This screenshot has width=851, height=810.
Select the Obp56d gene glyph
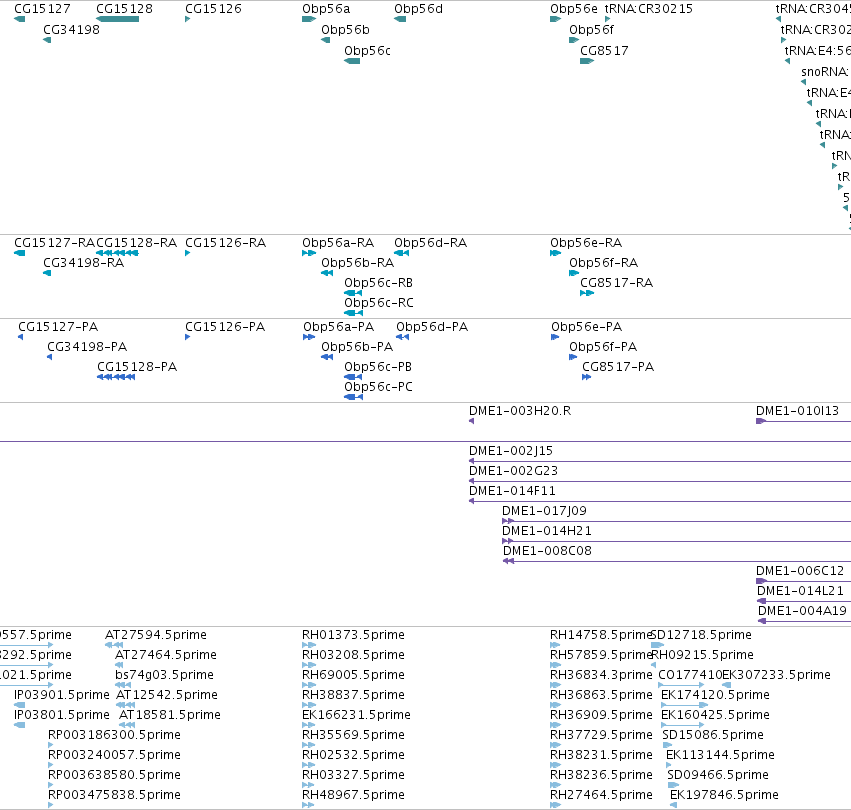click(400, 20)
